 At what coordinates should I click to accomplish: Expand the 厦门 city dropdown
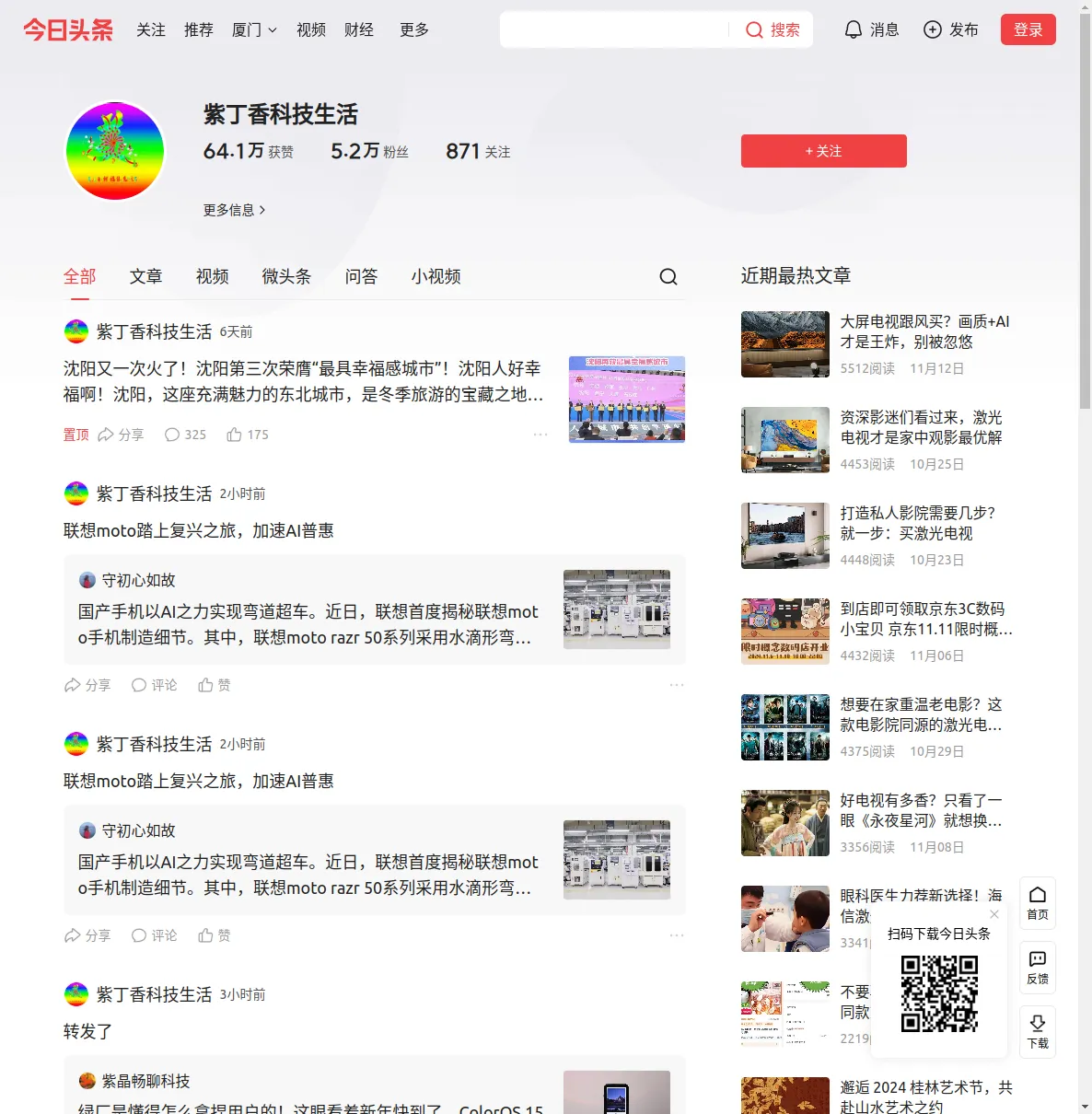point(254,29)
